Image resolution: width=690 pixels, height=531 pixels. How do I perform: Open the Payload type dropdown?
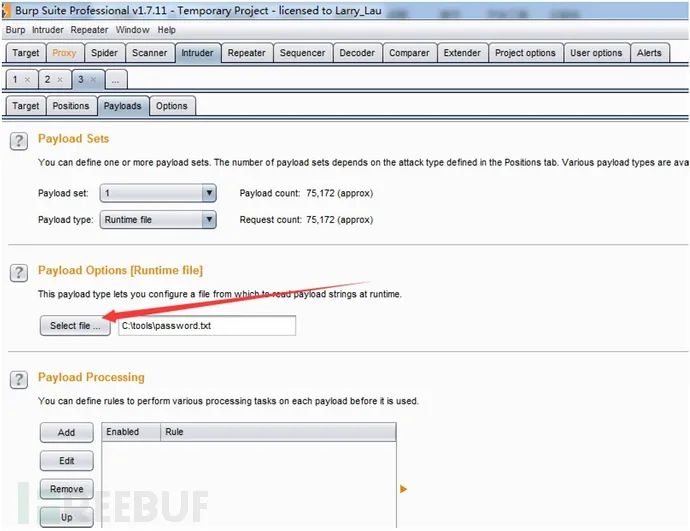[158, 220]
